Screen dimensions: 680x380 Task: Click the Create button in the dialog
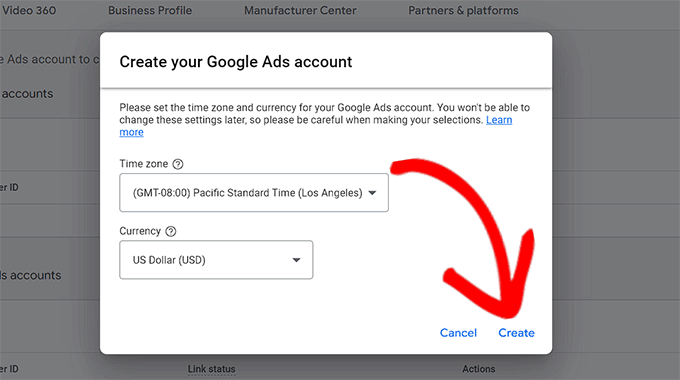(516, 333)
